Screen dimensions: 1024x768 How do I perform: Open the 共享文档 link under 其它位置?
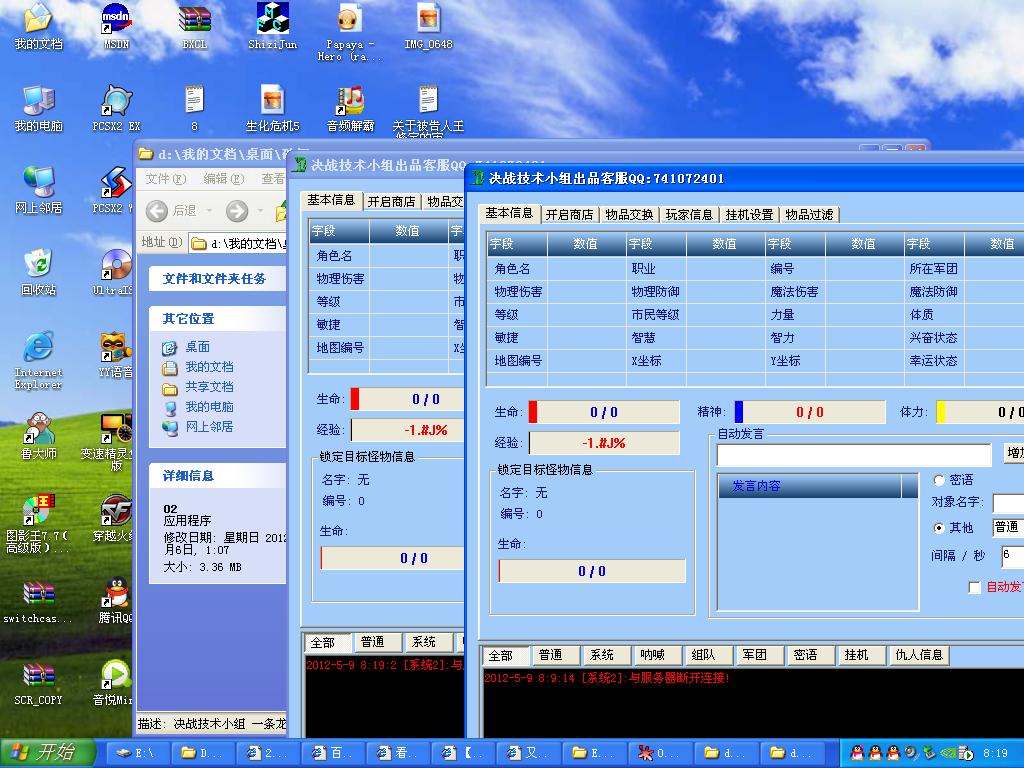(209, 387)
